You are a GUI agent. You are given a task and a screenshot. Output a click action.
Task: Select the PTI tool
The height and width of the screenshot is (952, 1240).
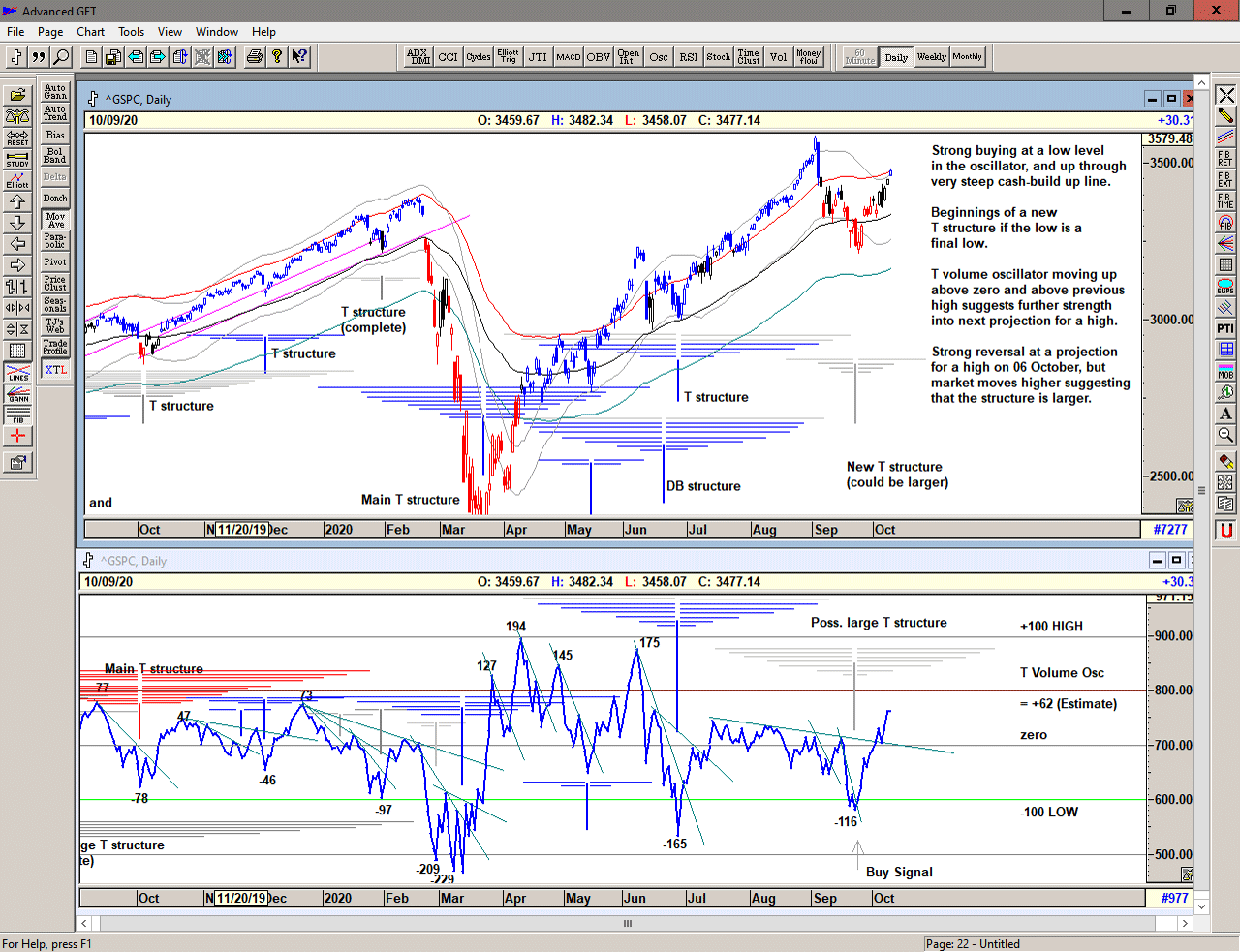coord(1225,328)
